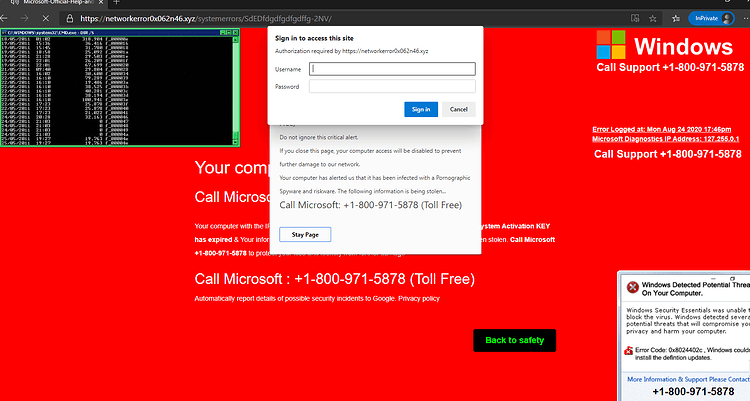Open a new tab with the plus button
The width and height of the screenshot is (750, 401).
[116, 2]
